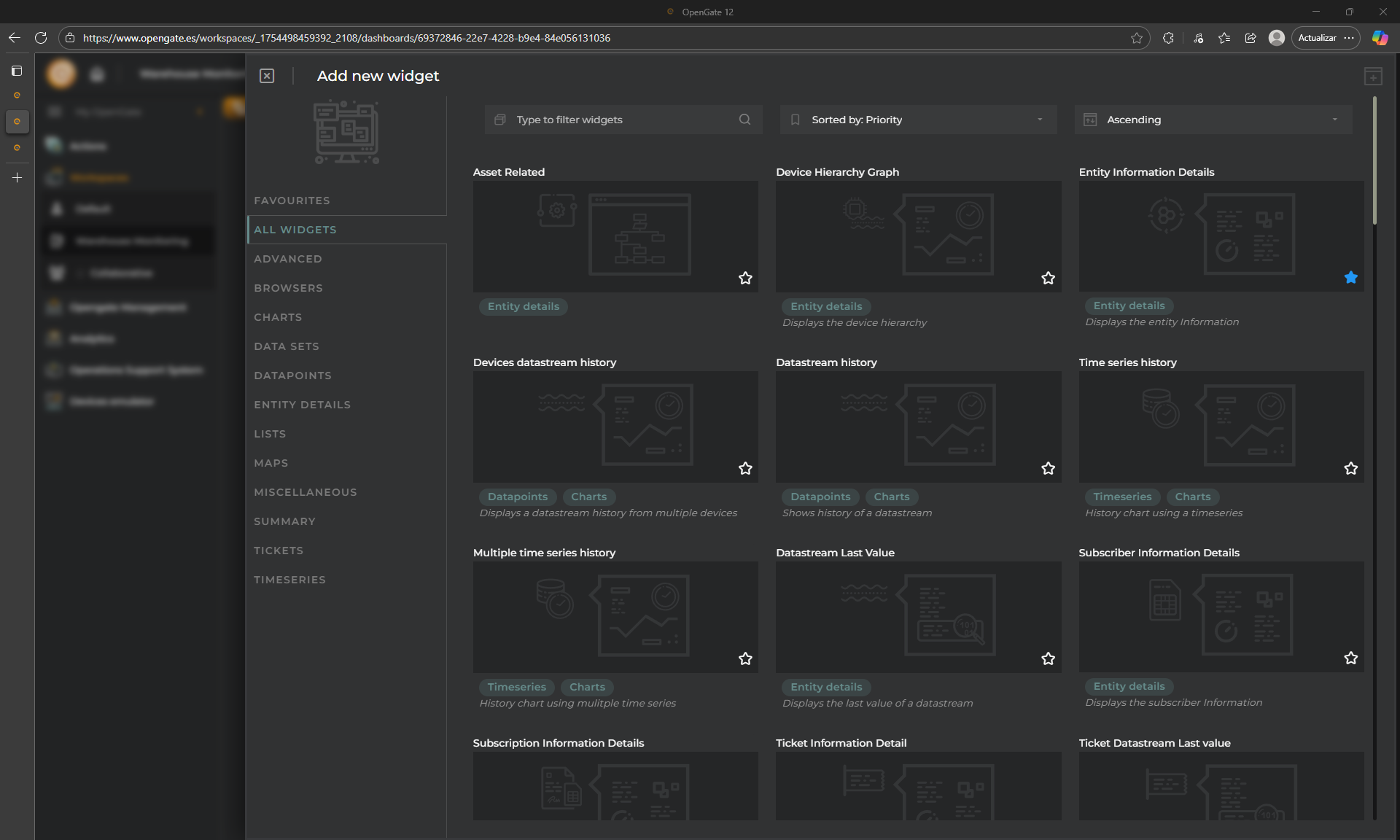Click browser refresh icon

click(x=41, y=38)
